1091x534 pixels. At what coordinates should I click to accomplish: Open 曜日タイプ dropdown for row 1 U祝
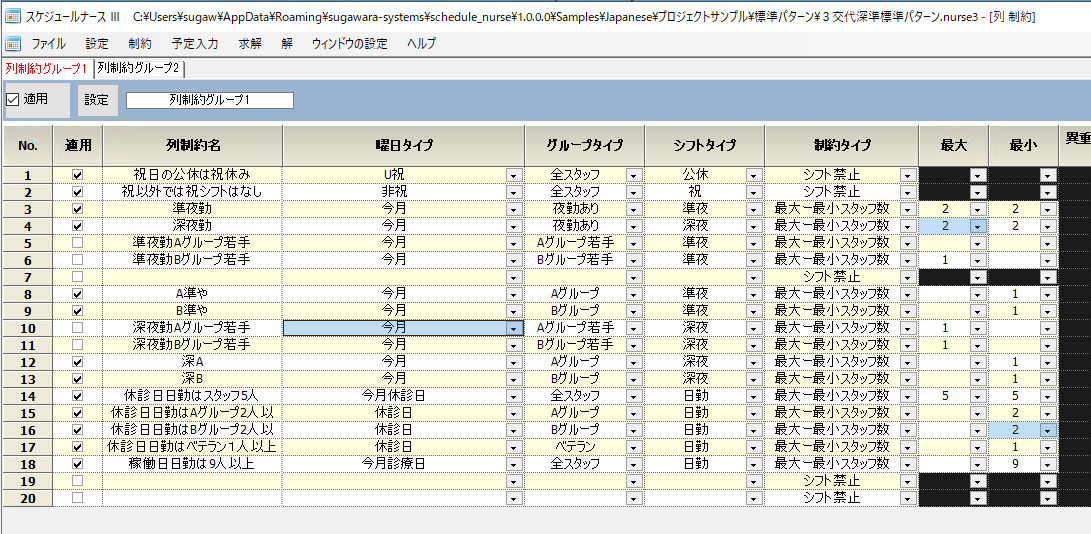[x=514, y=175]
